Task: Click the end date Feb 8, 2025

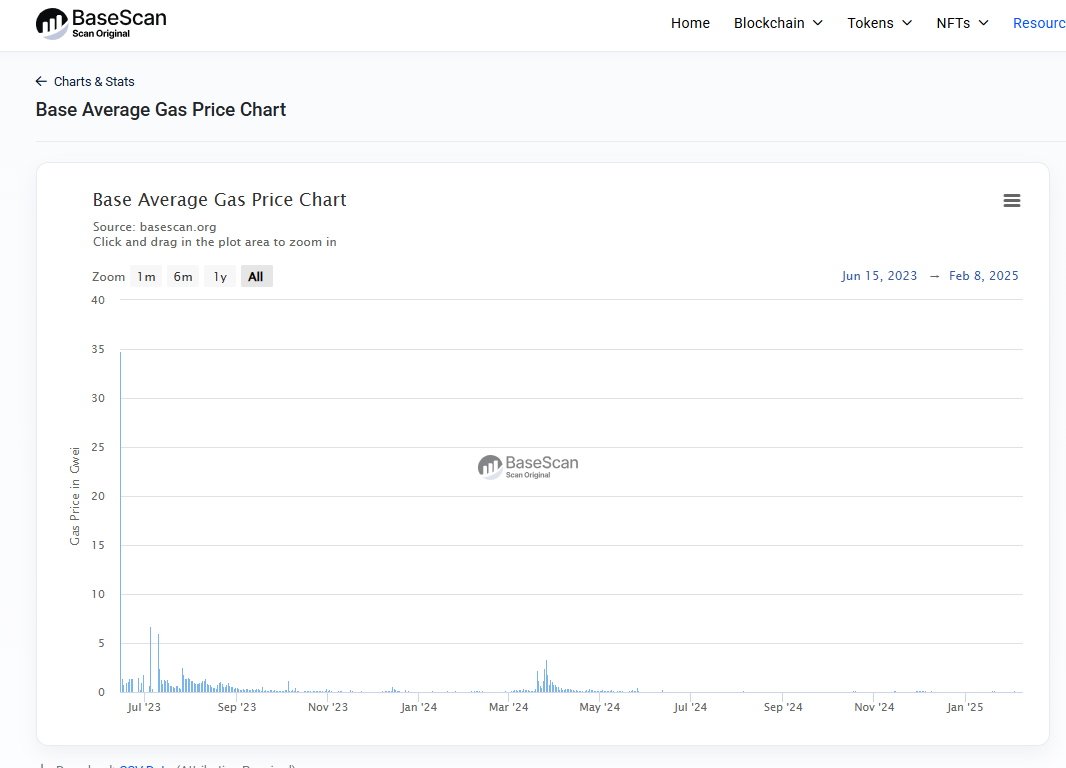Action: 983,276
